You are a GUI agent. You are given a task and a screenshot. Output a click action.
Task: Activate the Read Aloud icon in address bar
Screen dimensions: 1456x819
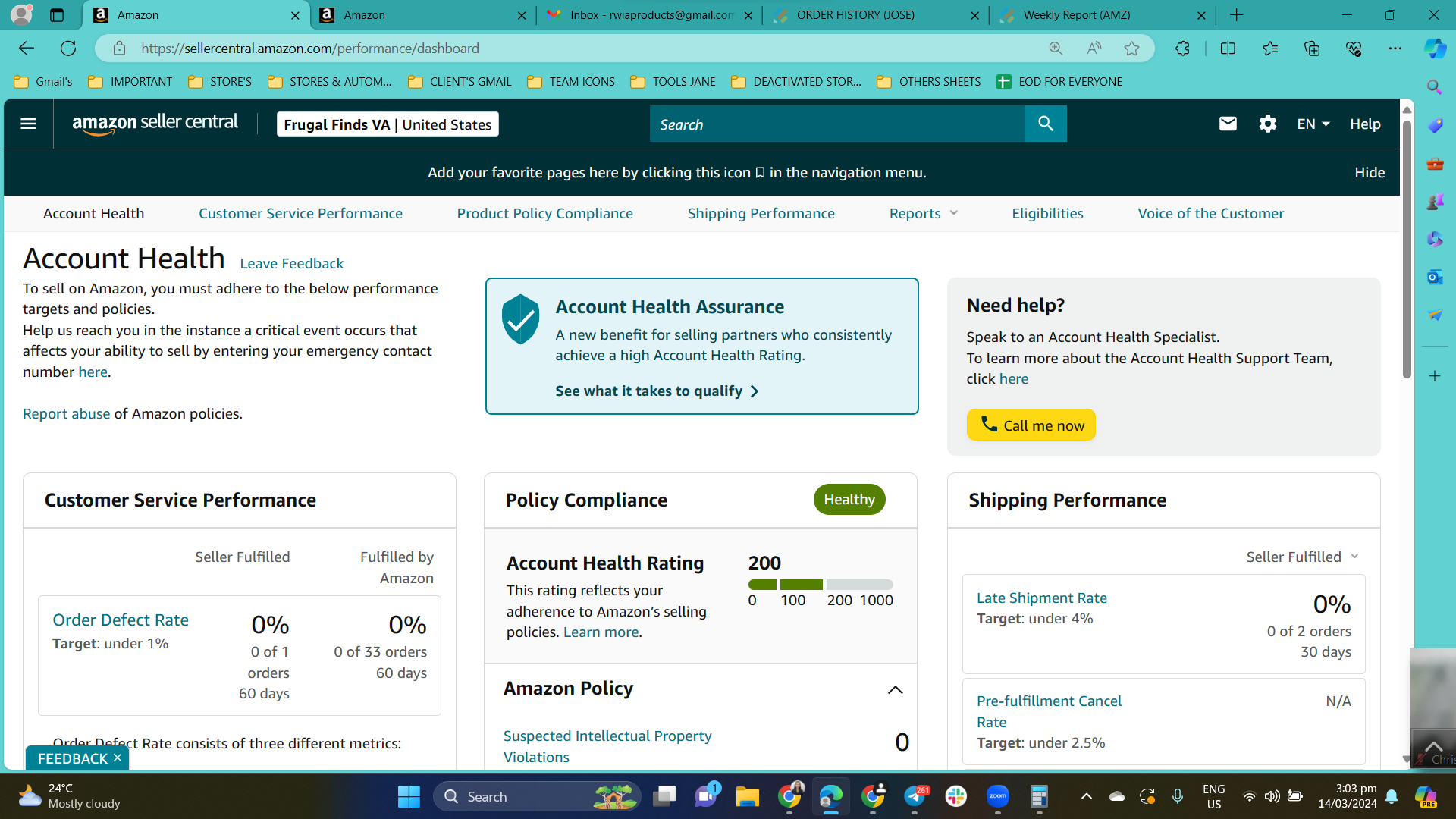click(1094, 49)
